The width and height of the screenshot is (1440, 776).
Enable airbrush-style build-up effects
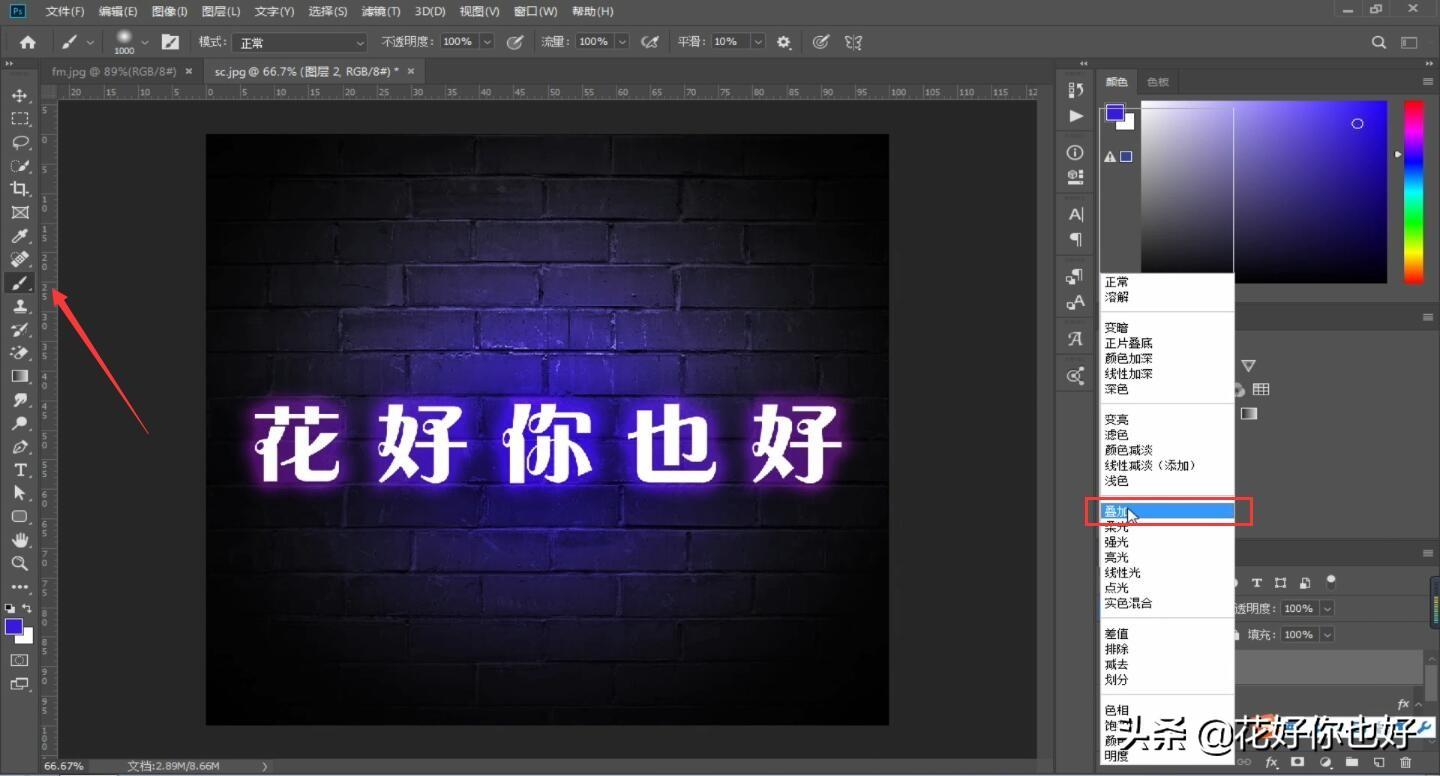(650, 42)
